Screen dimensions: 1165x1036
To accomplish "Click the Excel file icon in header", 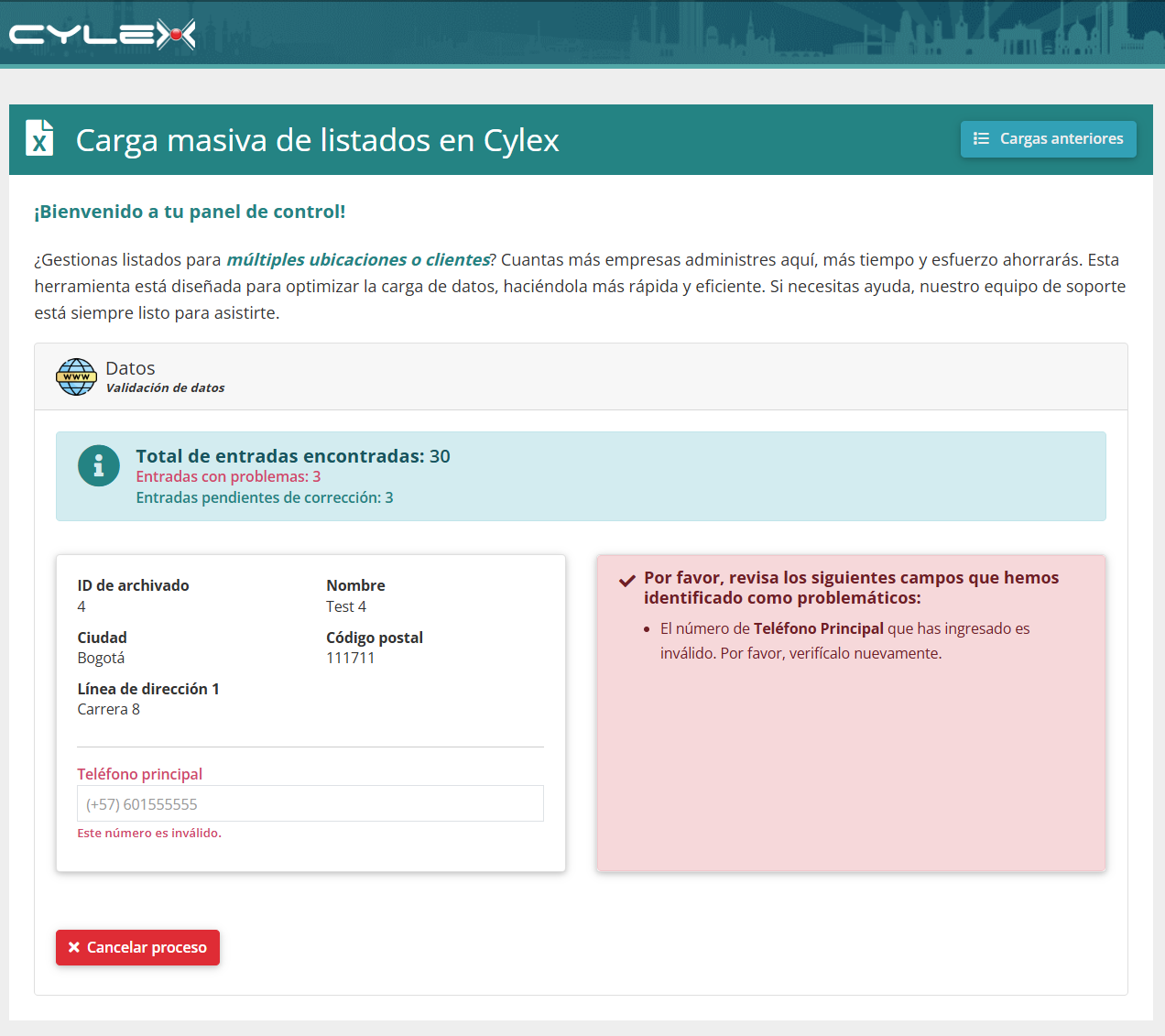I will click(39, 138).
